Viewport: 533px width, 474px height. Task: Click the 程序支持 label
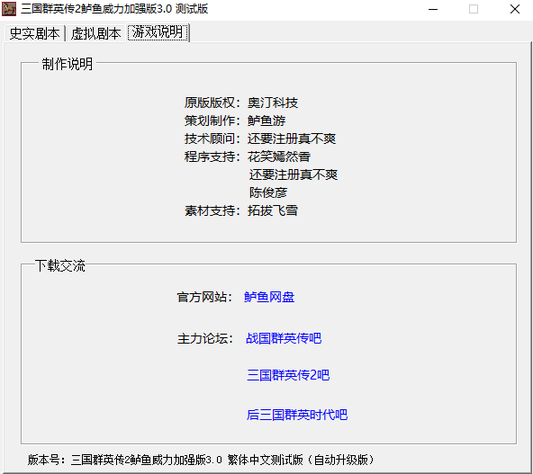(x=212, y=156)
